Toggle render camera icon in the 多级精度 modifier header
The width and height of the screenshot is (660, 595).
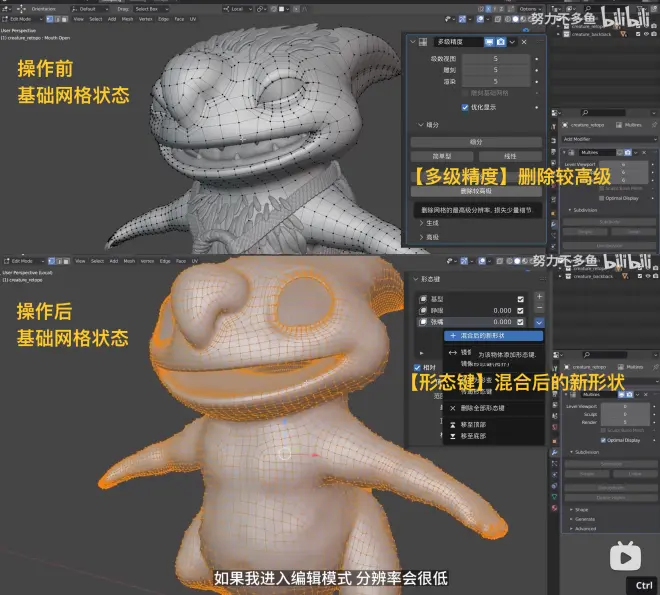click(x=500, y=42)
